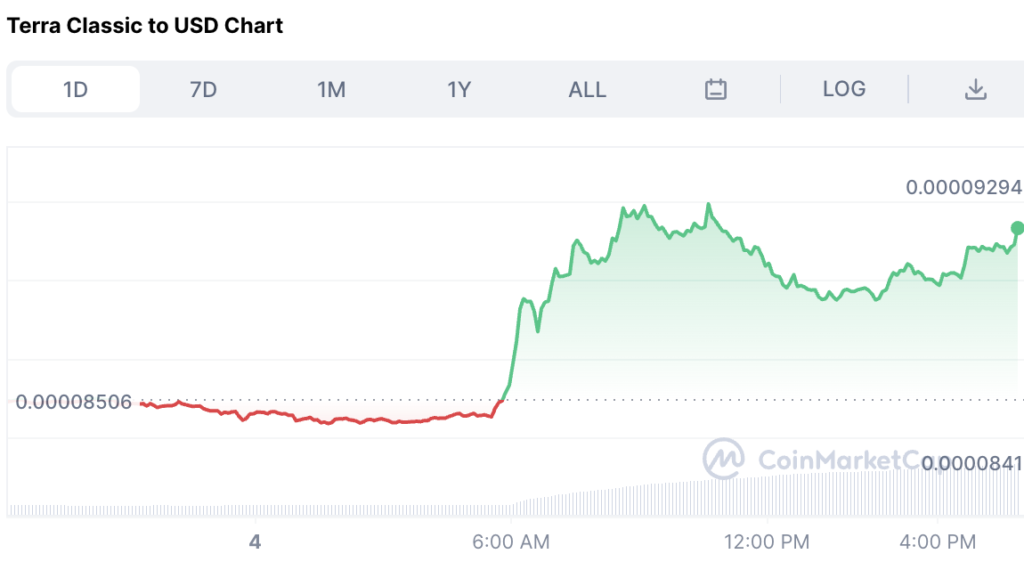Click the 0.00008506 opening price label
1024x562 pixels.
[x=73, y=402]
